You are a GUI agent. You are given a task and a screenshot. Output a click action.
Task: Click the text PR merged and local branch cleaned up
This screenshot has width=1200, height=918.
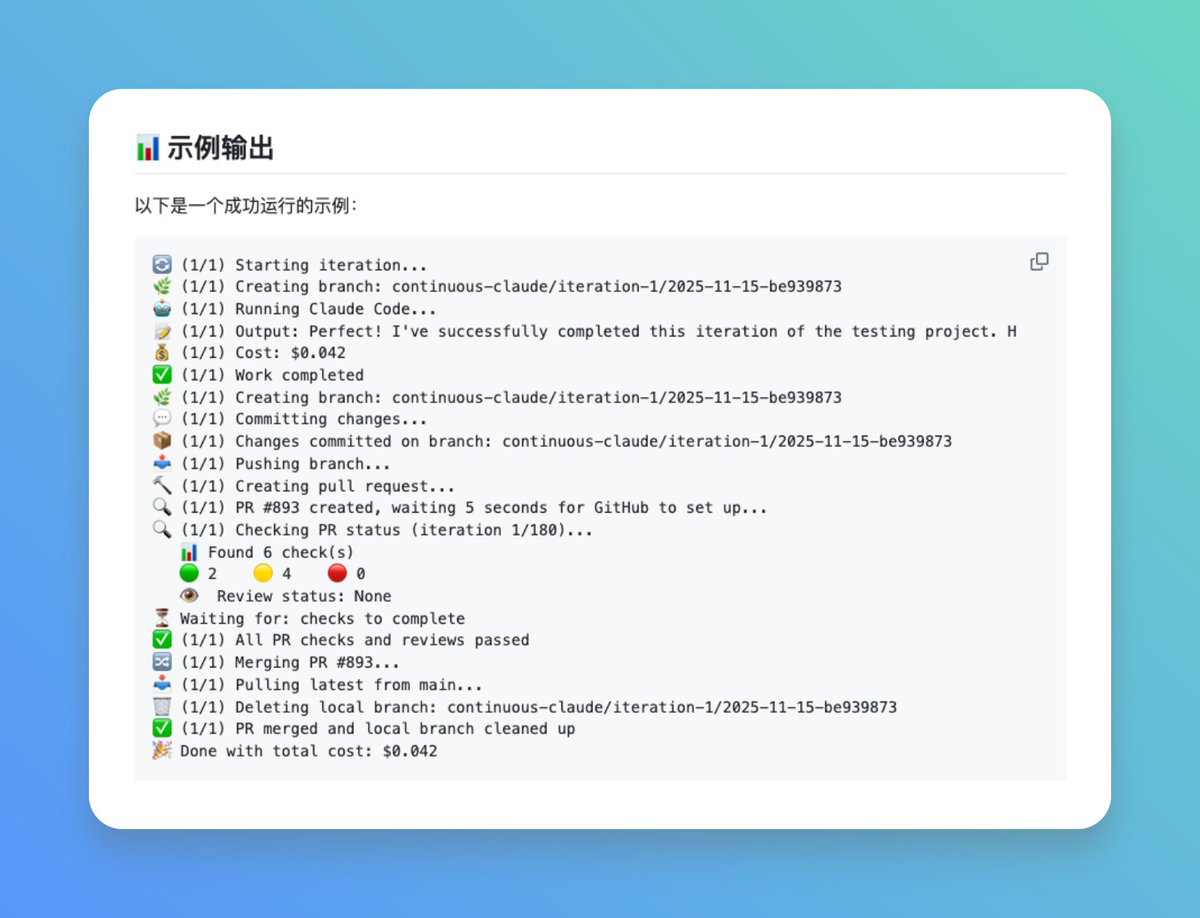point(405,729)
